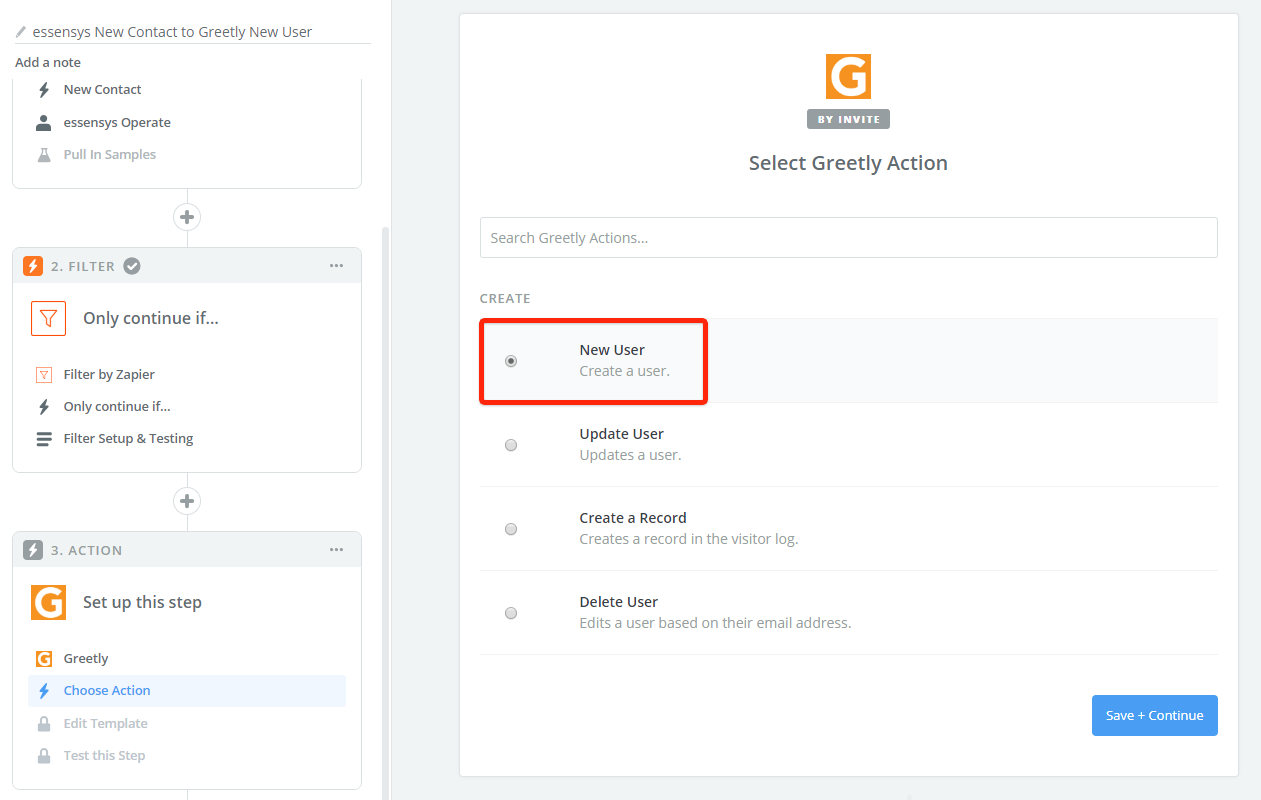
Task: Click the Set up this step title
Action: pyautogui.click(x=142, y=603)
